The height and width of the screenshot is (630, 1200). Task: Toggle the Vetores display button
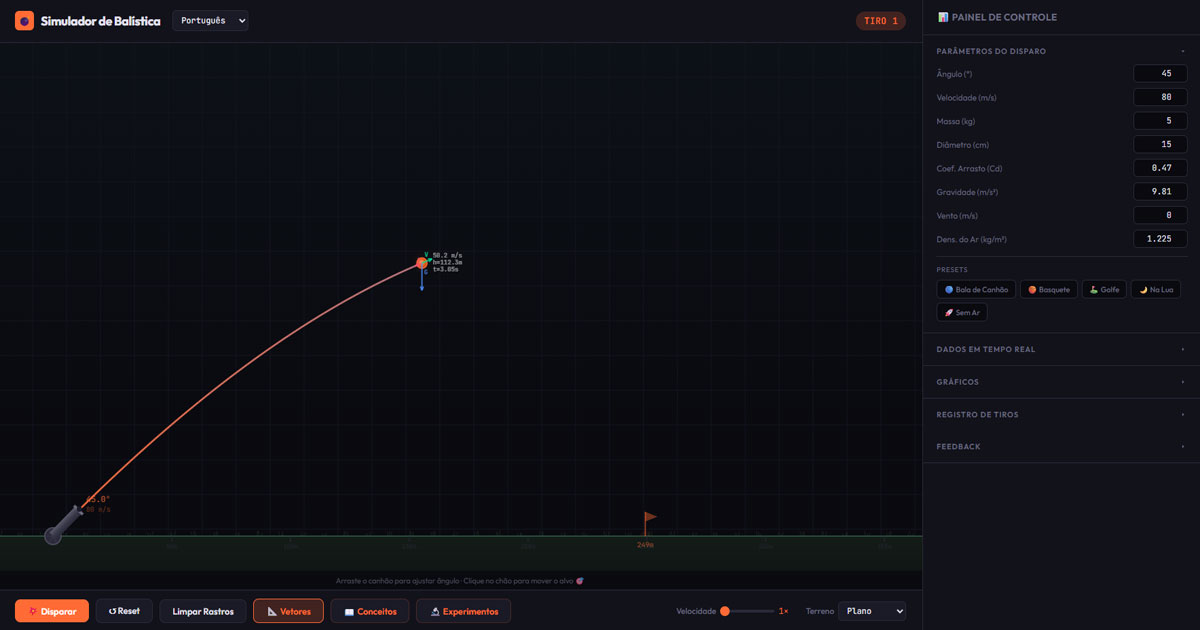[288, 611]
